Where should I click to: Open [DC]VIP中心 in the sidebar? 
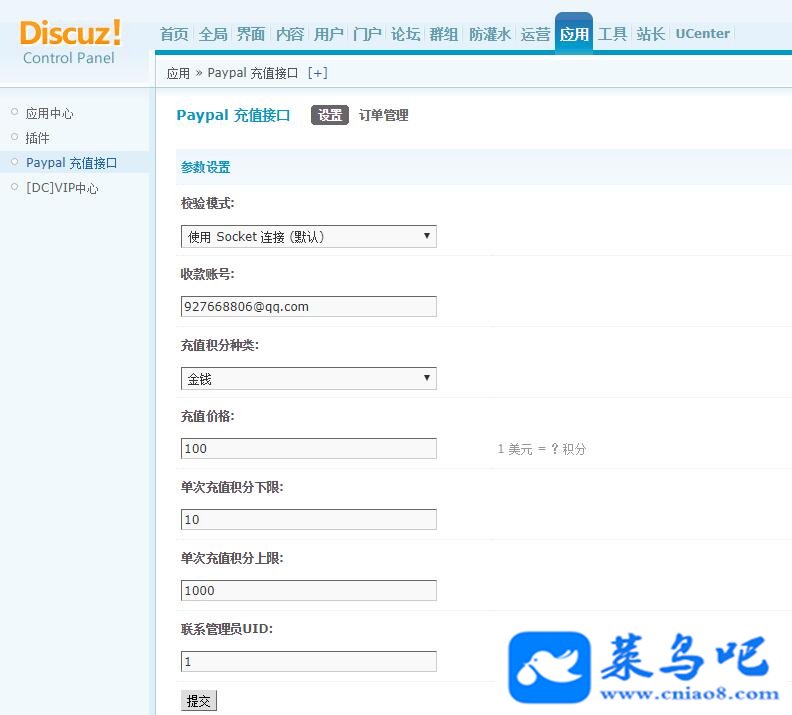(62, 188)
